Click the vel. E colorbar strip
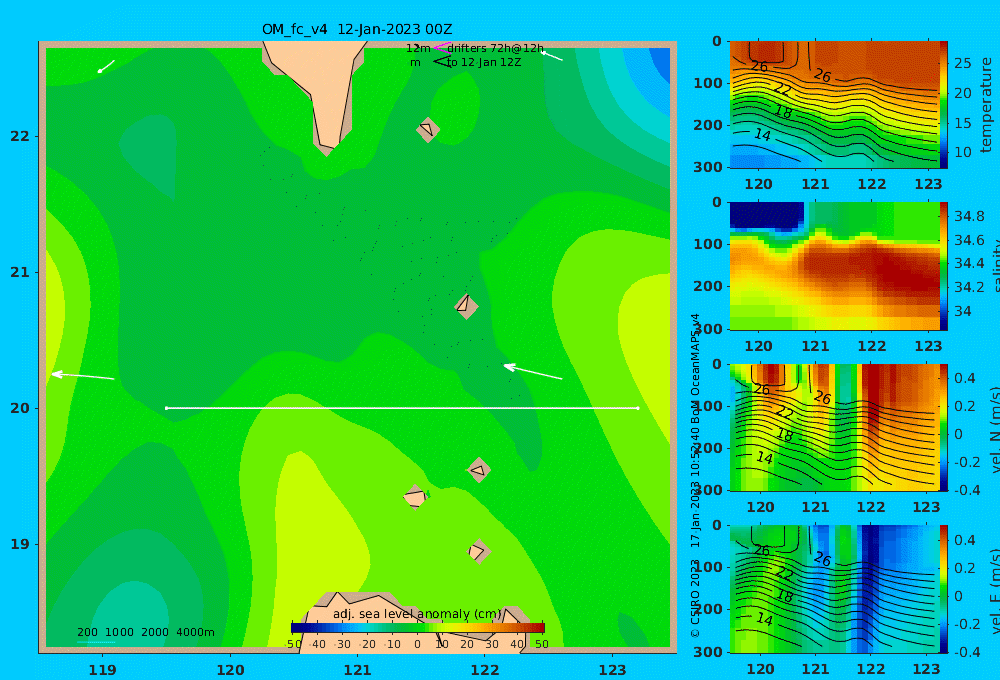Viewport: 1000px width, 680px height. pos(944,589)
